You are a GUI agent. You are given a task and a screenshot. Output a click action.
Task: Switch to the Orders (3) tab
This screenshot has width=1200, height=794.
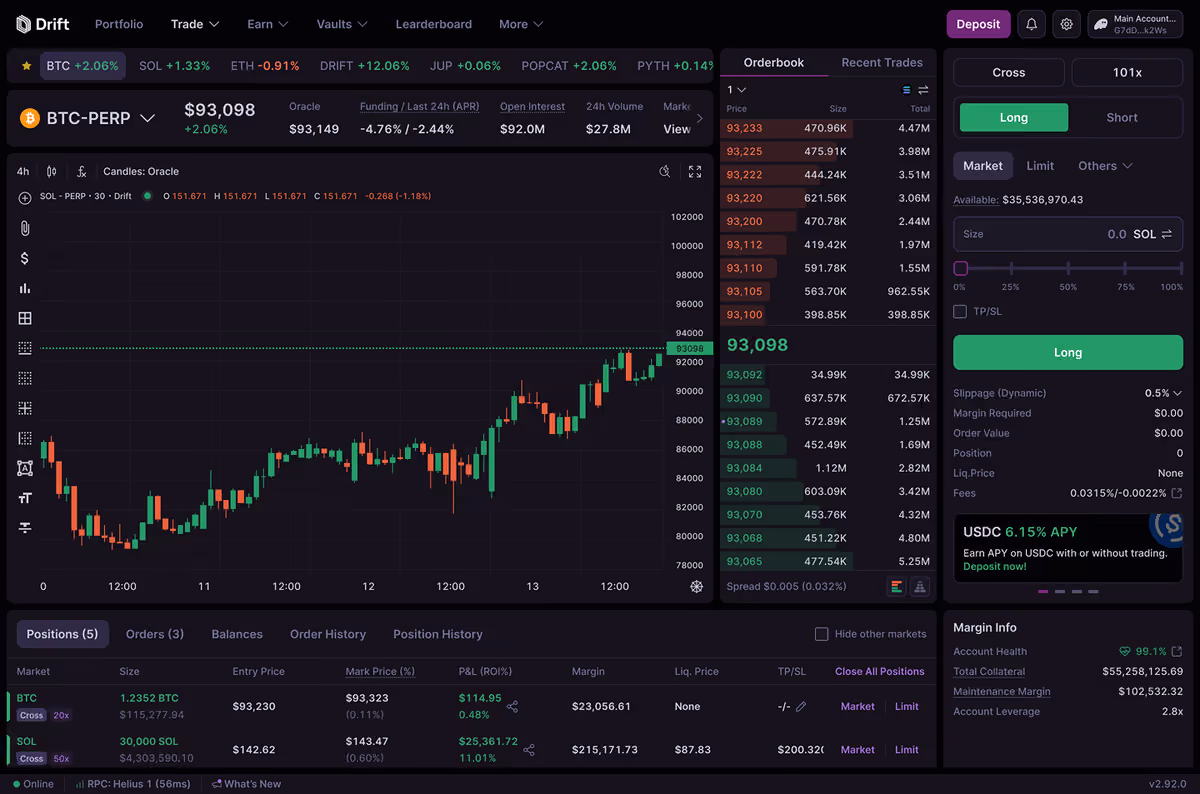[155, 634]
